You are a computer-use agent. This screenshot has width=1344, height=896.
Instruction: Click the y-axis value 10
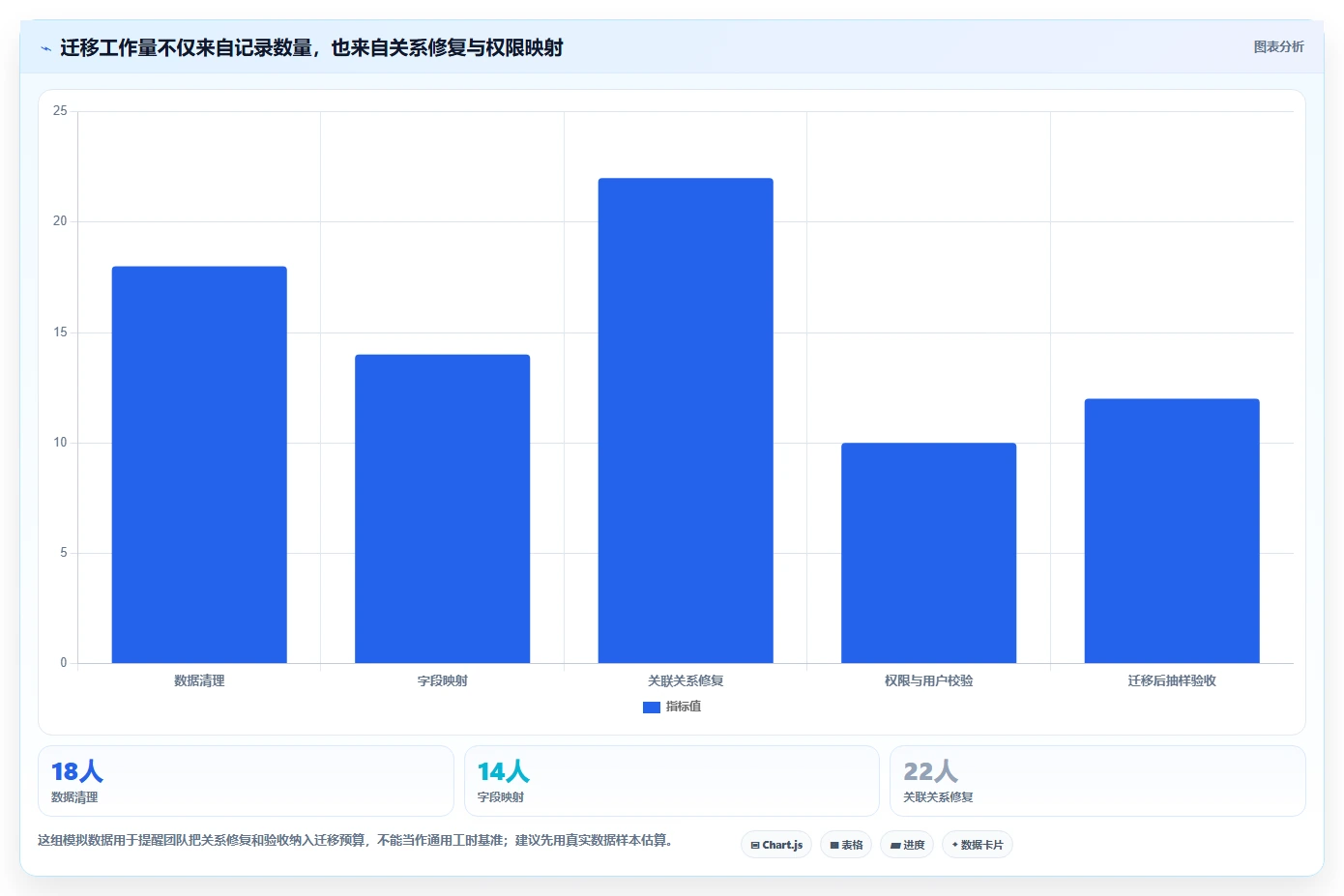(x=60, y=443)
